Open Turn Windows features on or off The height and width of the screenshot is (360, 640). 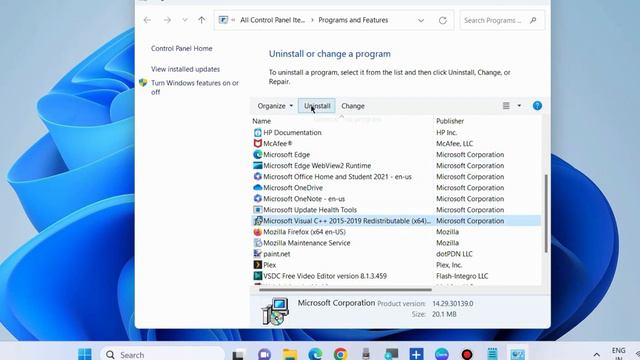[x=195, y=87]
